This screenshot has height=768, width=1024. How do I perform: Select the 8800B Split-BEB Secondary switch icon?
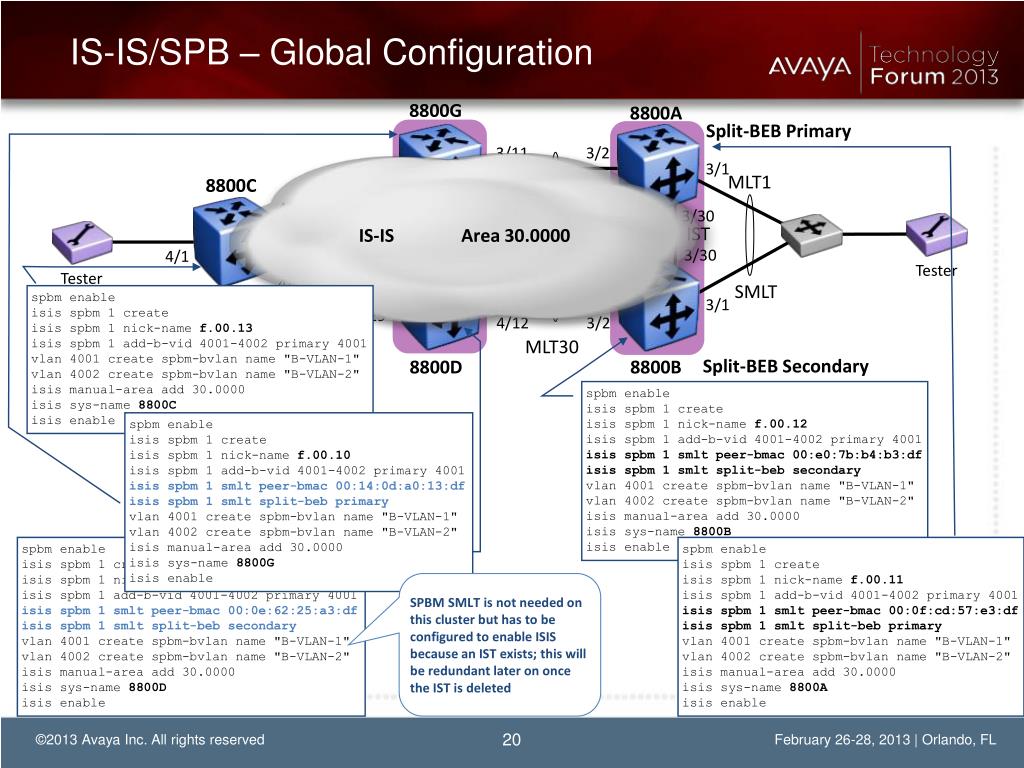pyautogui.click(x=661, y=312)
